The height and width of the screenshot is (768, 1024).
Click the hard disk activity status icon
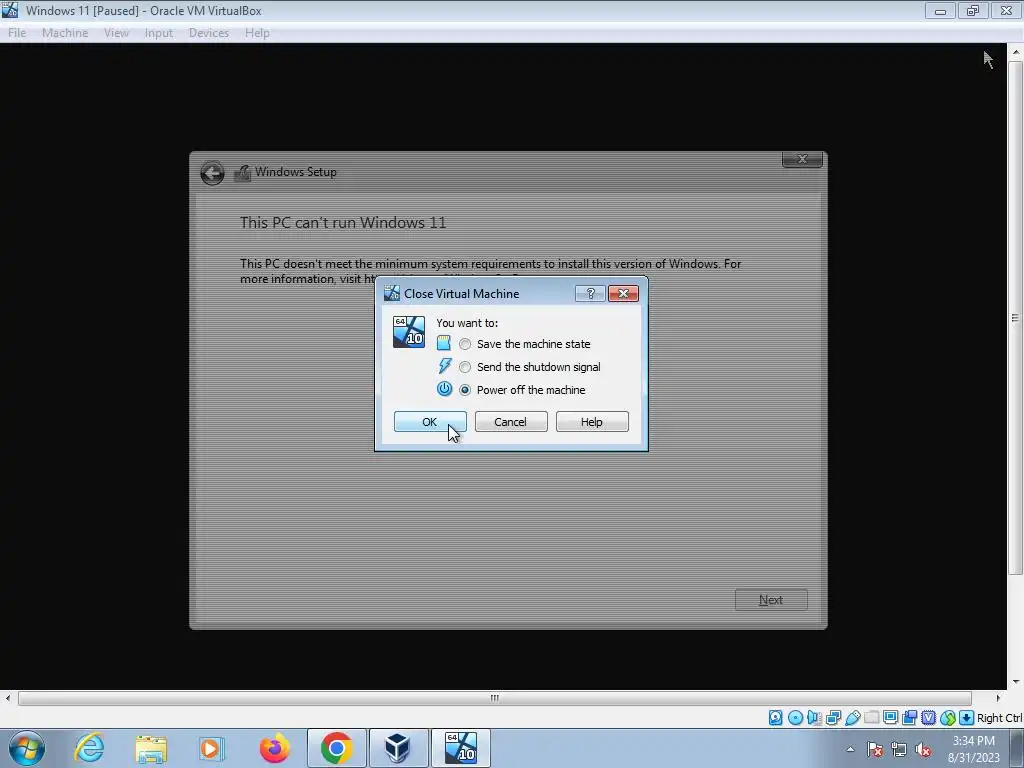click(775, 718)
